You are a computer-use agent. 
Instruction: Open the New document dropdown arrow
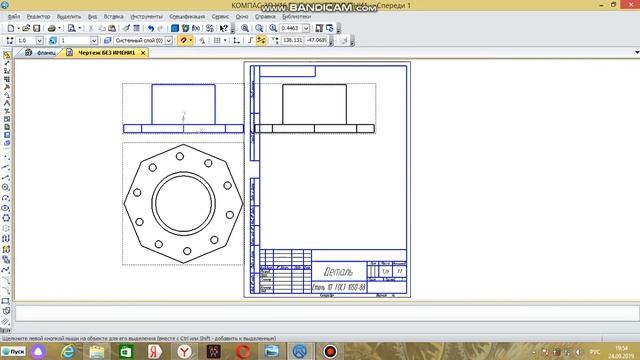(x=18, y=28)
